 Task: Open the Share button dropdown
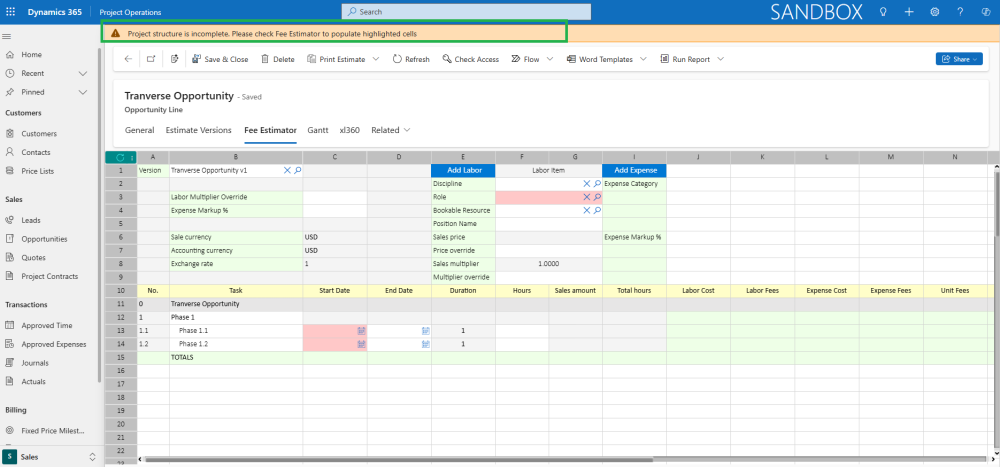[959, 59]
